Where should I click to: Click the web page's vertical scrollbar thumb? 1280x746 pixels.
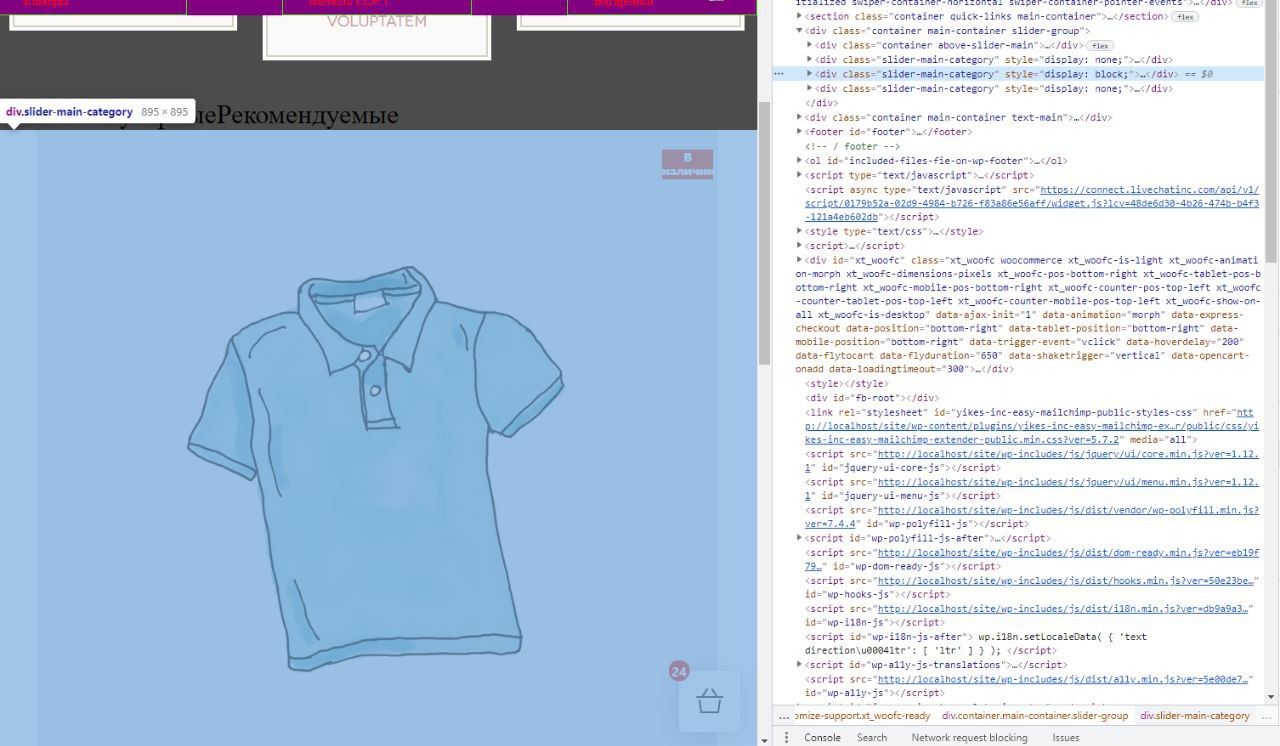[x=764, y=234]
